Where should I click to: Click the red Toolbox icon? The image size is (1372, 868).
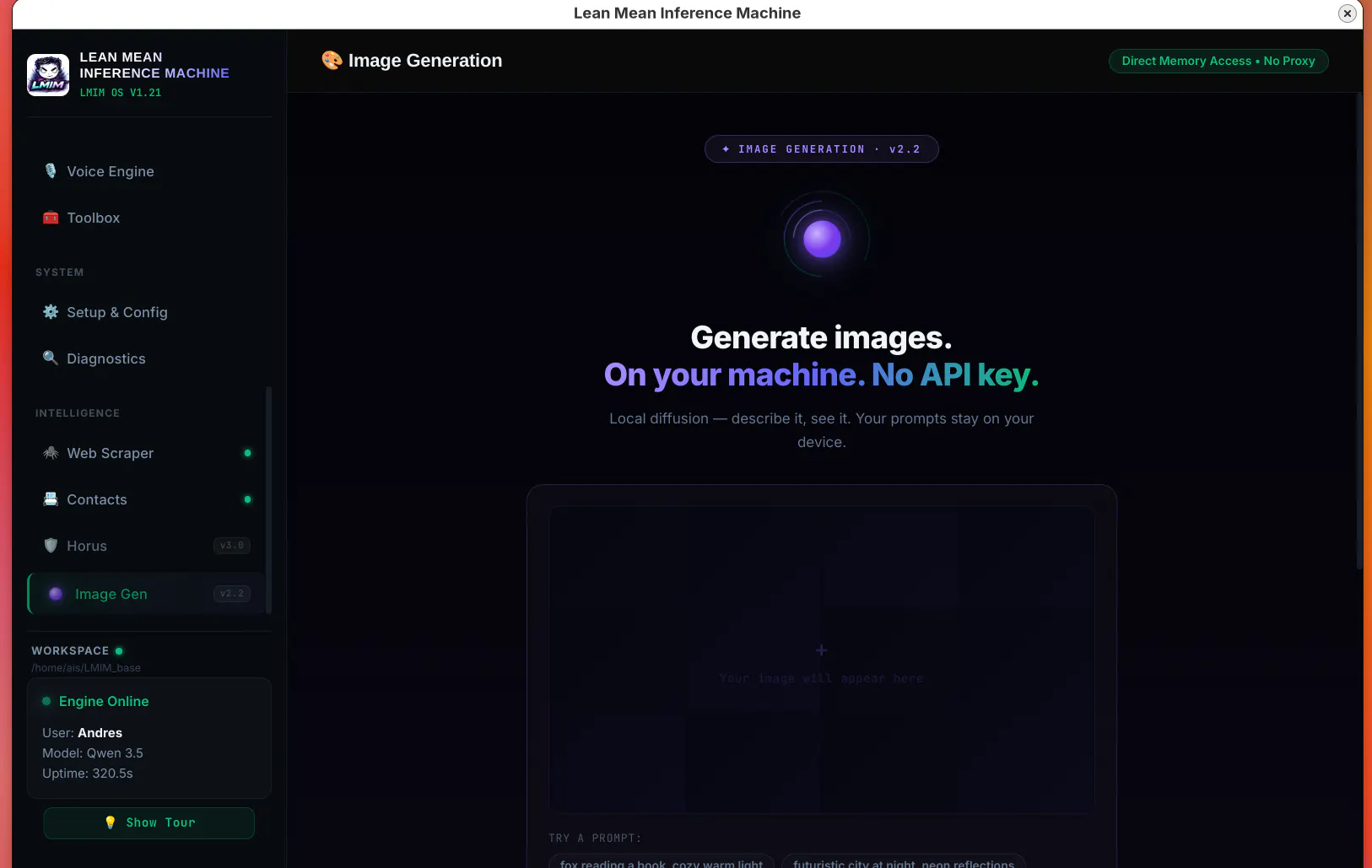click(51, 218)
